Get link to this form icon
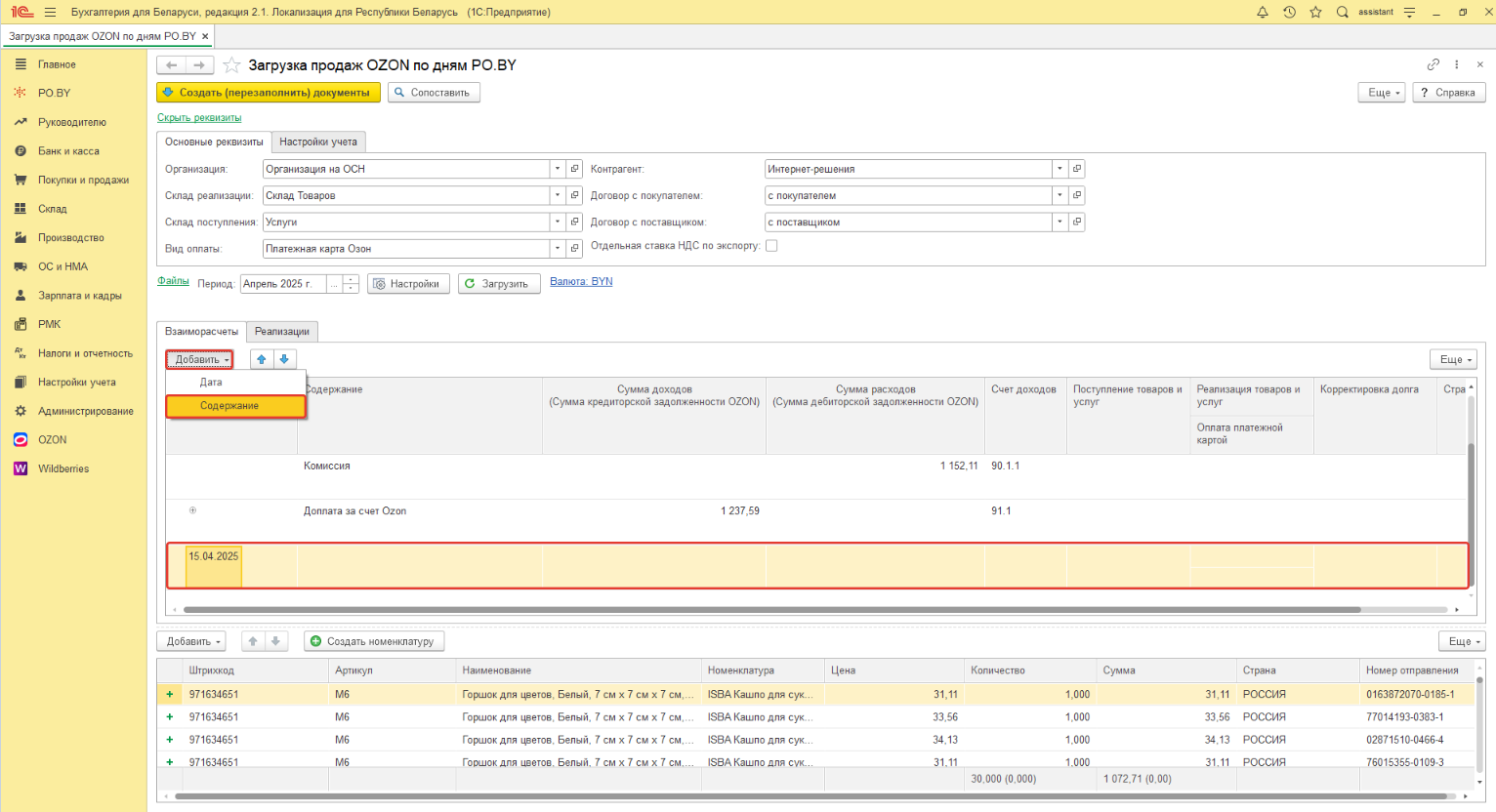The height and width of the screenshot is (812, 1496). [x=1434, y=64]
